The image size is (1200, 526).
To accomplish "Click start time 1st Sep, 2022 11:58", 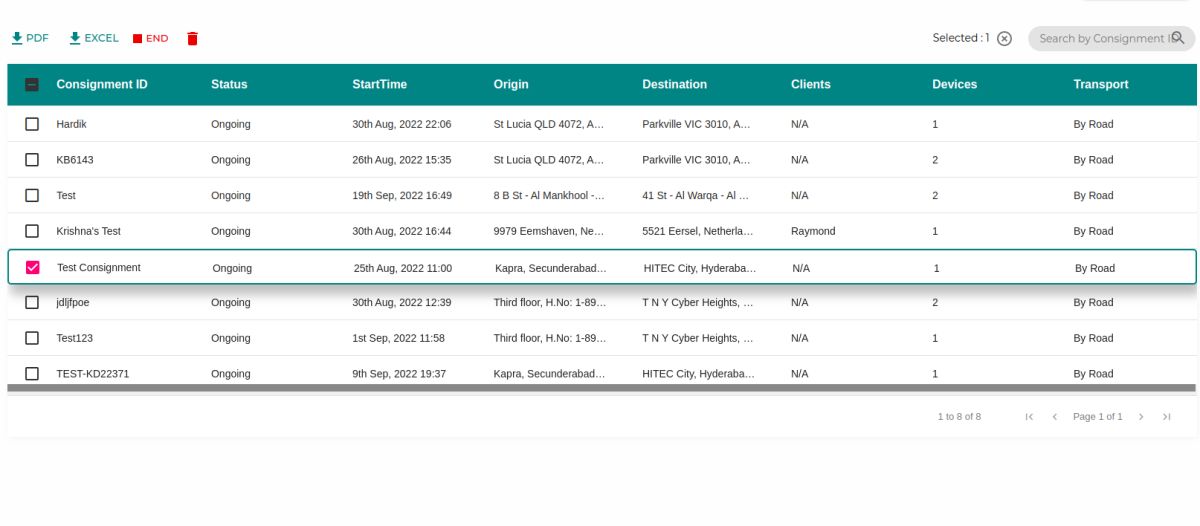I will [399, 338].
